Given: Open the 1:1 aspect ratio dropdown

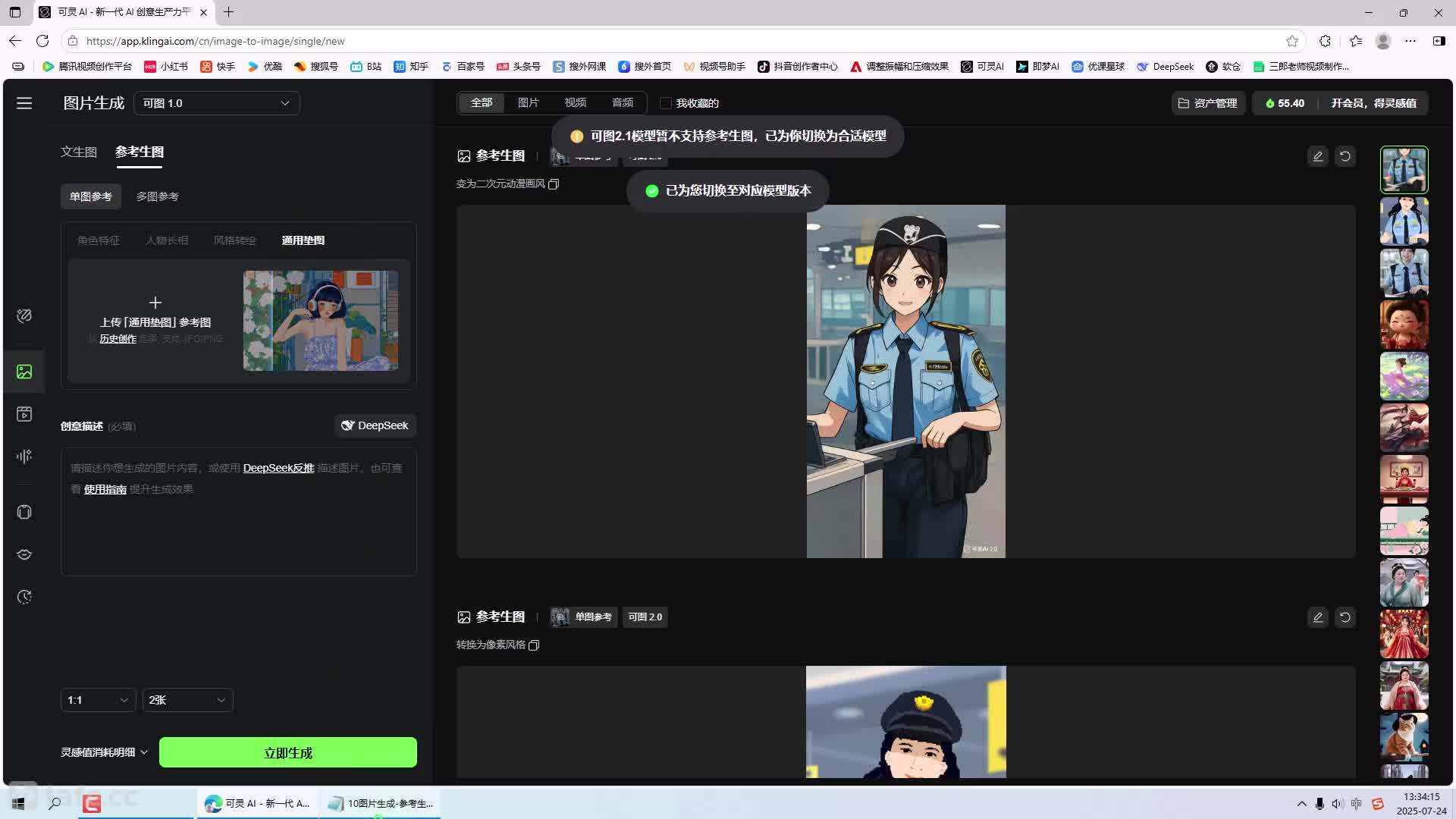Looking at the screenshot, I should pyautogui.click(x=98, y=700).
